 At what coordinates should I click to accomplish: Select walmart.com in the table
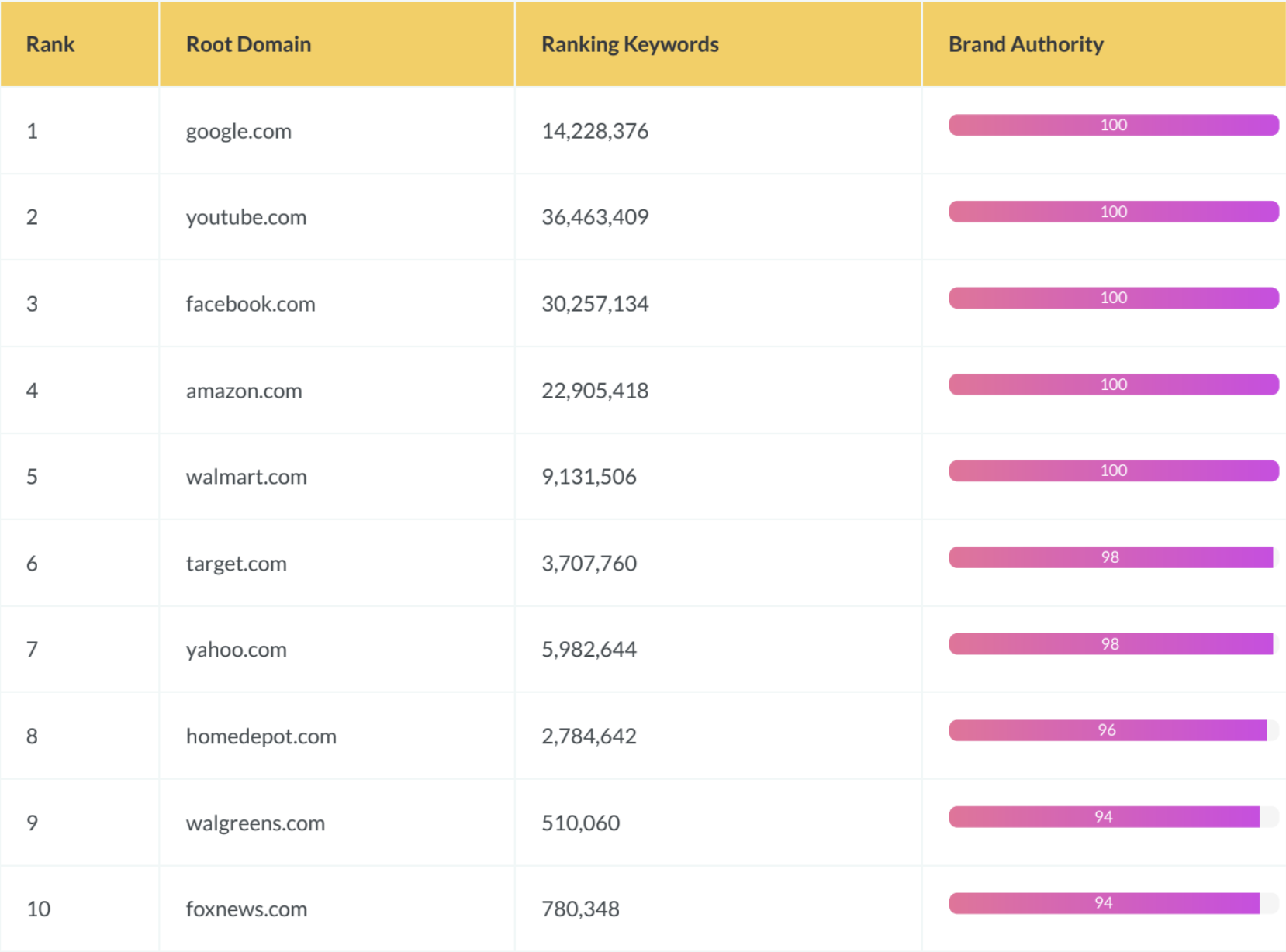click(x=247, y=477)
